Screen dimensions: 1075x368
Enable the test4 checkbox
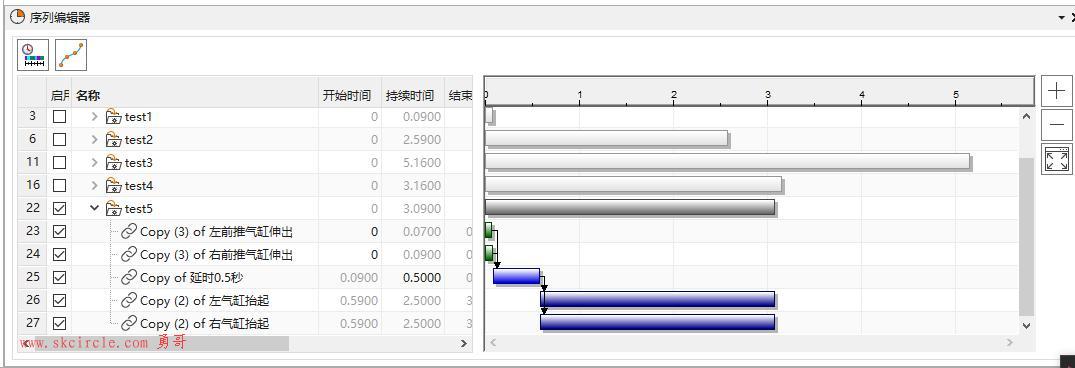(x=60, y=186)
